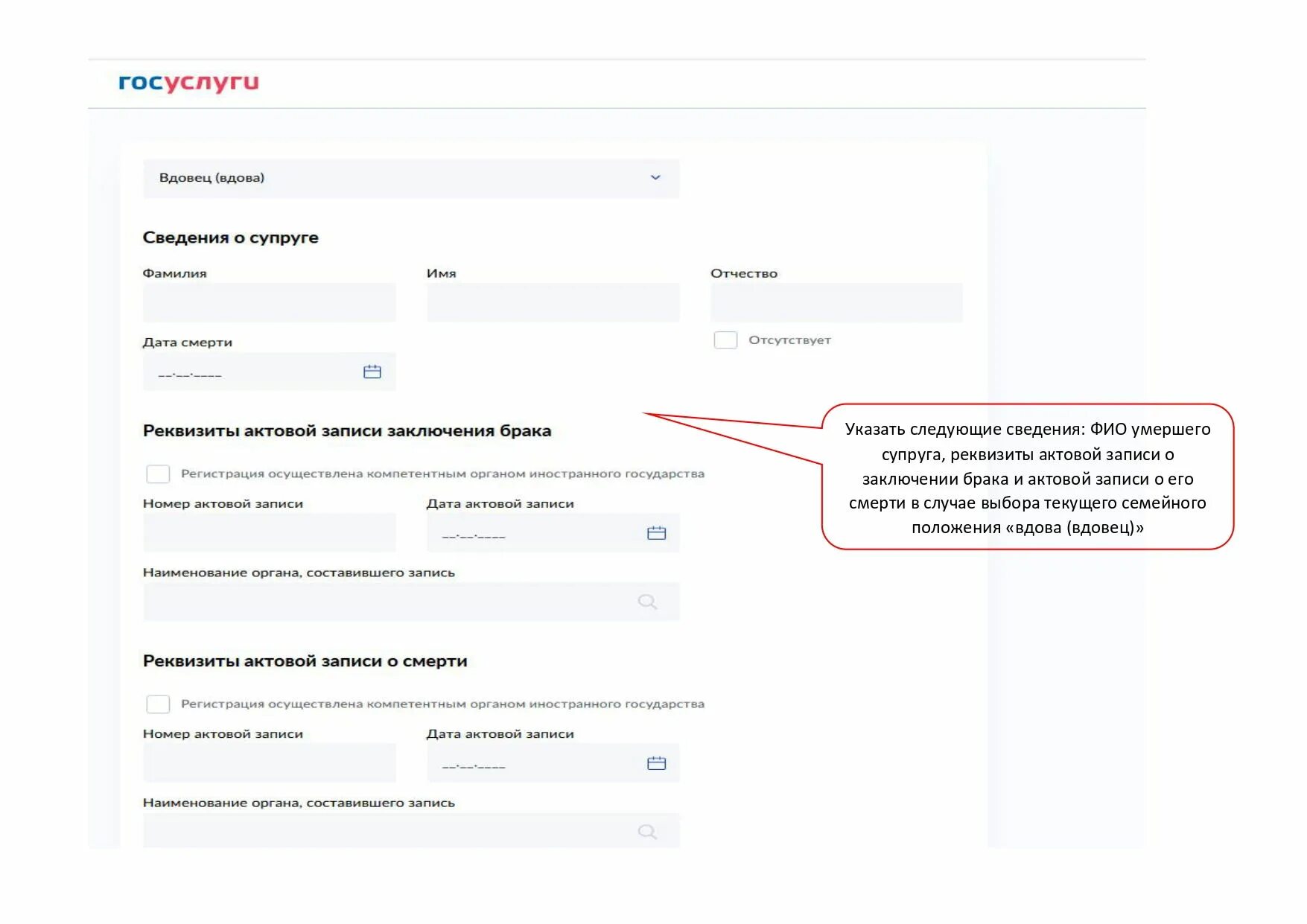Screen dimensions: 1307x924
Task: Focus Номер актовой записи under marriage record
Action: click(269, 532)
